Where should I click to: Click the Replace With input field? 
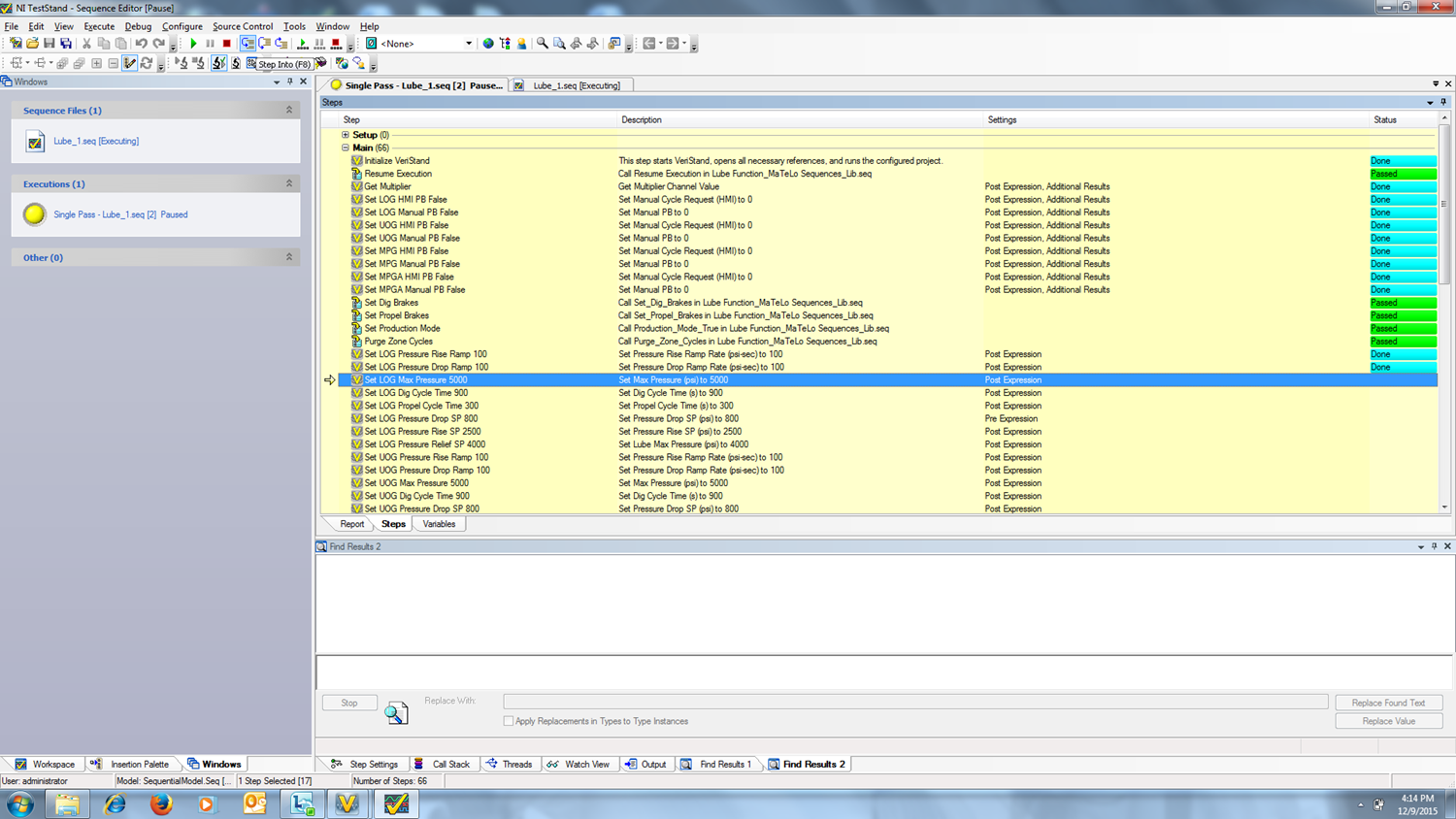coord(915,701)
